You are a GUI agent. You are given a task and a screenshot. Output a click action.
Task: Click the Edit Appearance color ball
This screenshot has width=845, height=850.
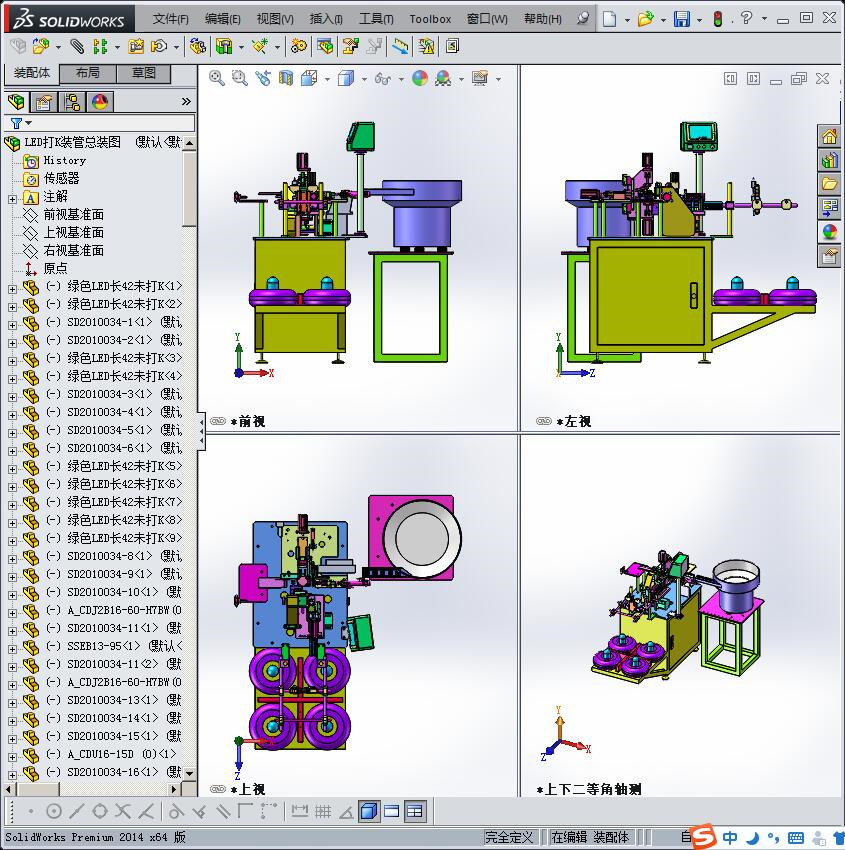tap(420, 79)
